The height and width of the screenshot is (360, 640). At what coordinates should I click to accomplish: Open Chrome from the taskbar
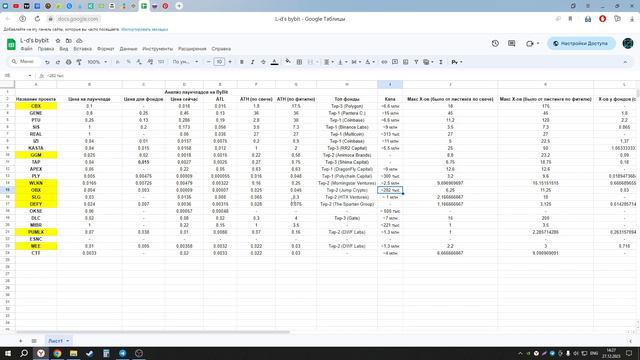coord(57,353)
